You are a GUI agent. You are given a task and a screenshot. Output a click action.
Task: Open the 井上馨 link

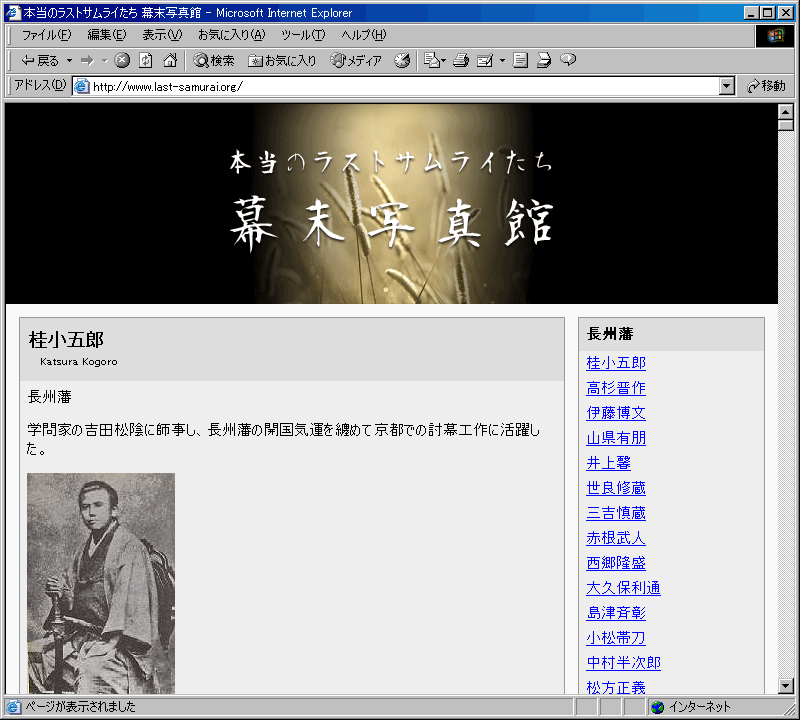[609, 463]
